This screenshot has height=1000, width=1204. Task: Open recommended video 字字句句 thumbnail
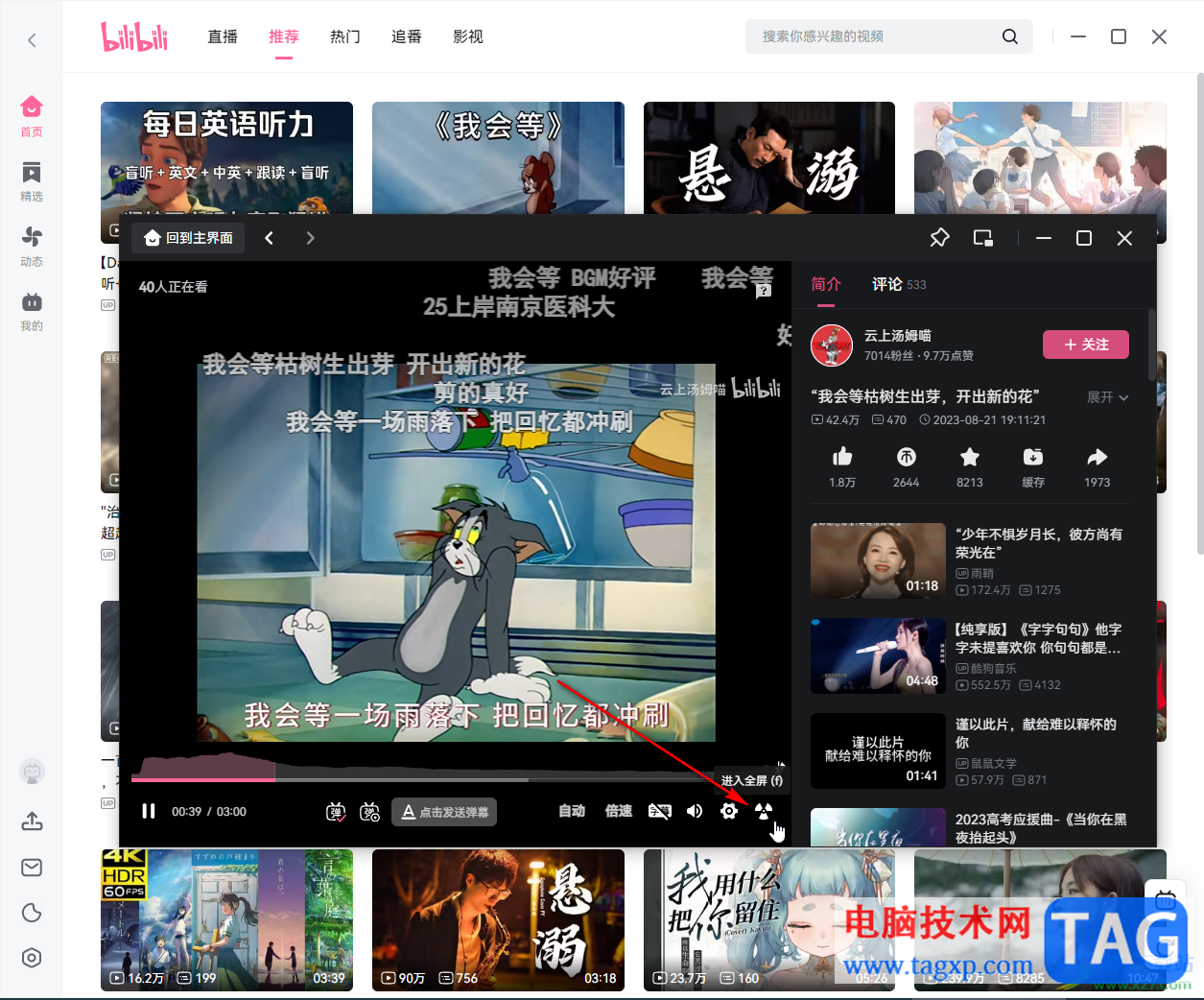[x=878, y=655]
